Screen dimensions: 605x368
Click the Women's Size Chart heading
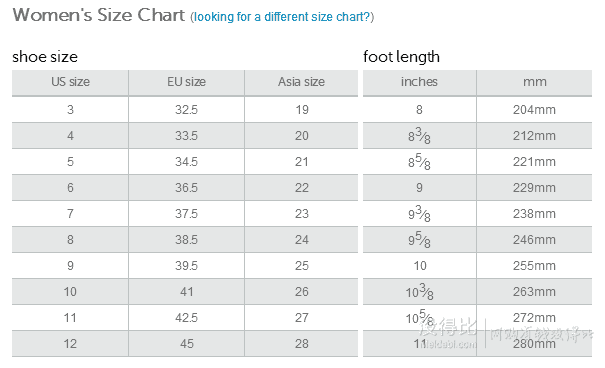click(x=99, y=15)
